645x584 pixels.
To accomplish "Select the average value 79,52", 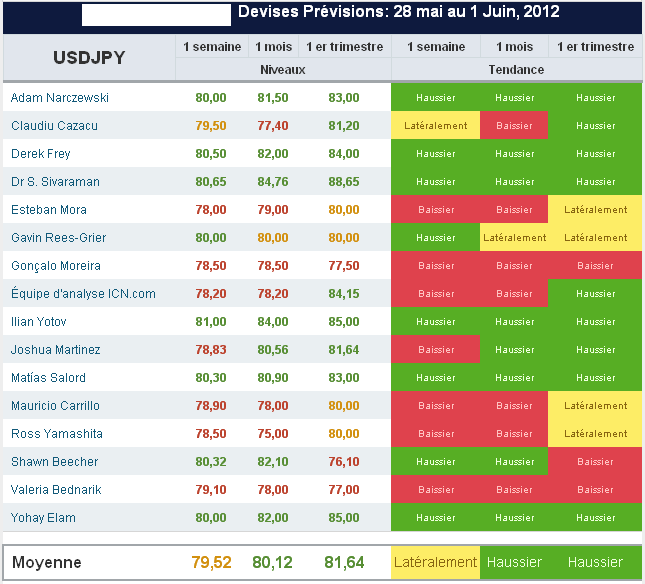I will 211,562.
